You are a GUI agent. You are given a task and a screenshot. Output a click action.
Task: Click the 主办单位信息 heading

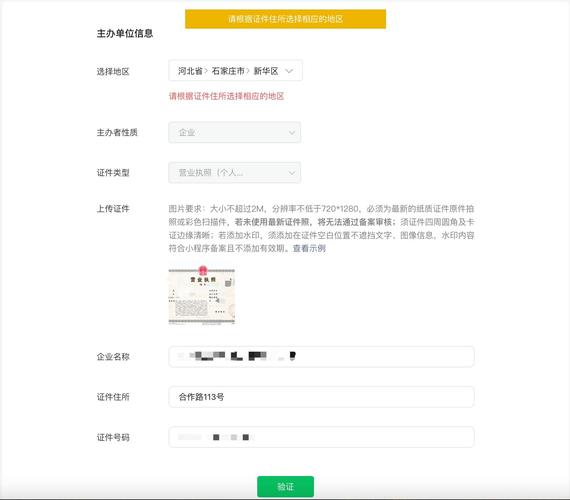point(125,33)
